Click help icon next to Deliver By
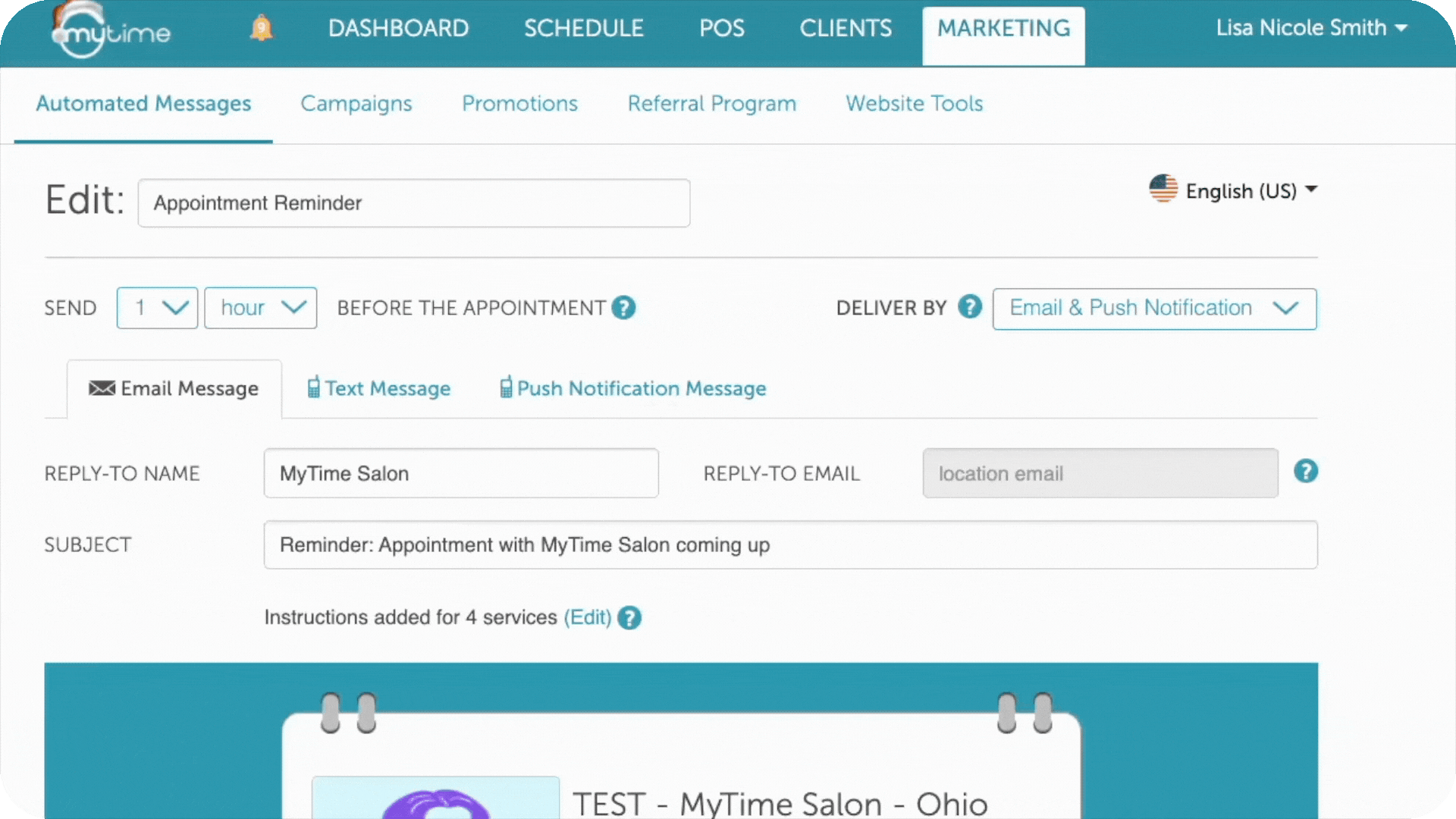Image resolution: width=1456 pixels, height=819 pixels. pyautogui.click(x=970, y=307)
